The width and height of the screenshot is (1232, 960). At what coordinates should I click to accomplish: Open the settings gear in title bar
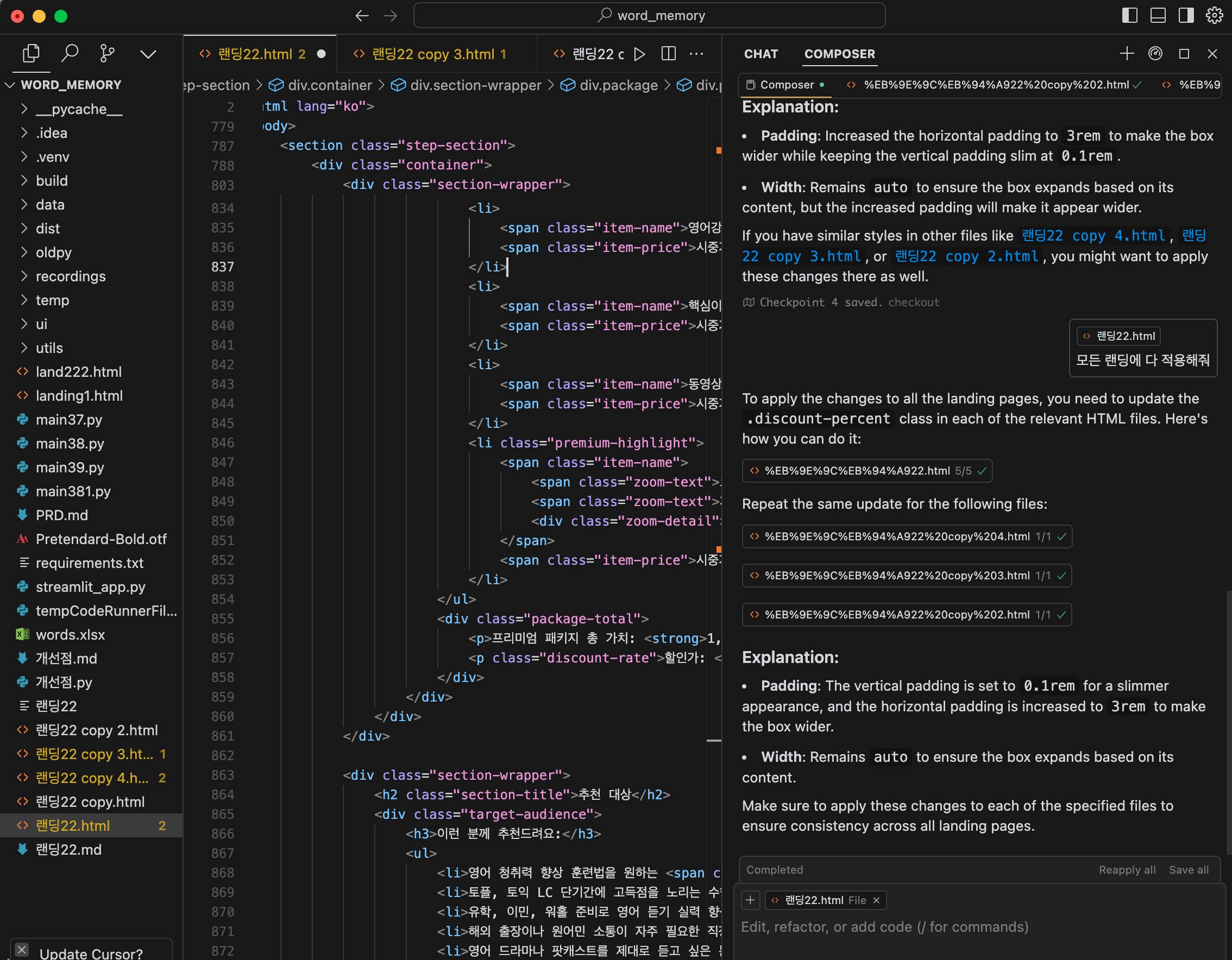pyautogui.click(x=1214, y=15)
